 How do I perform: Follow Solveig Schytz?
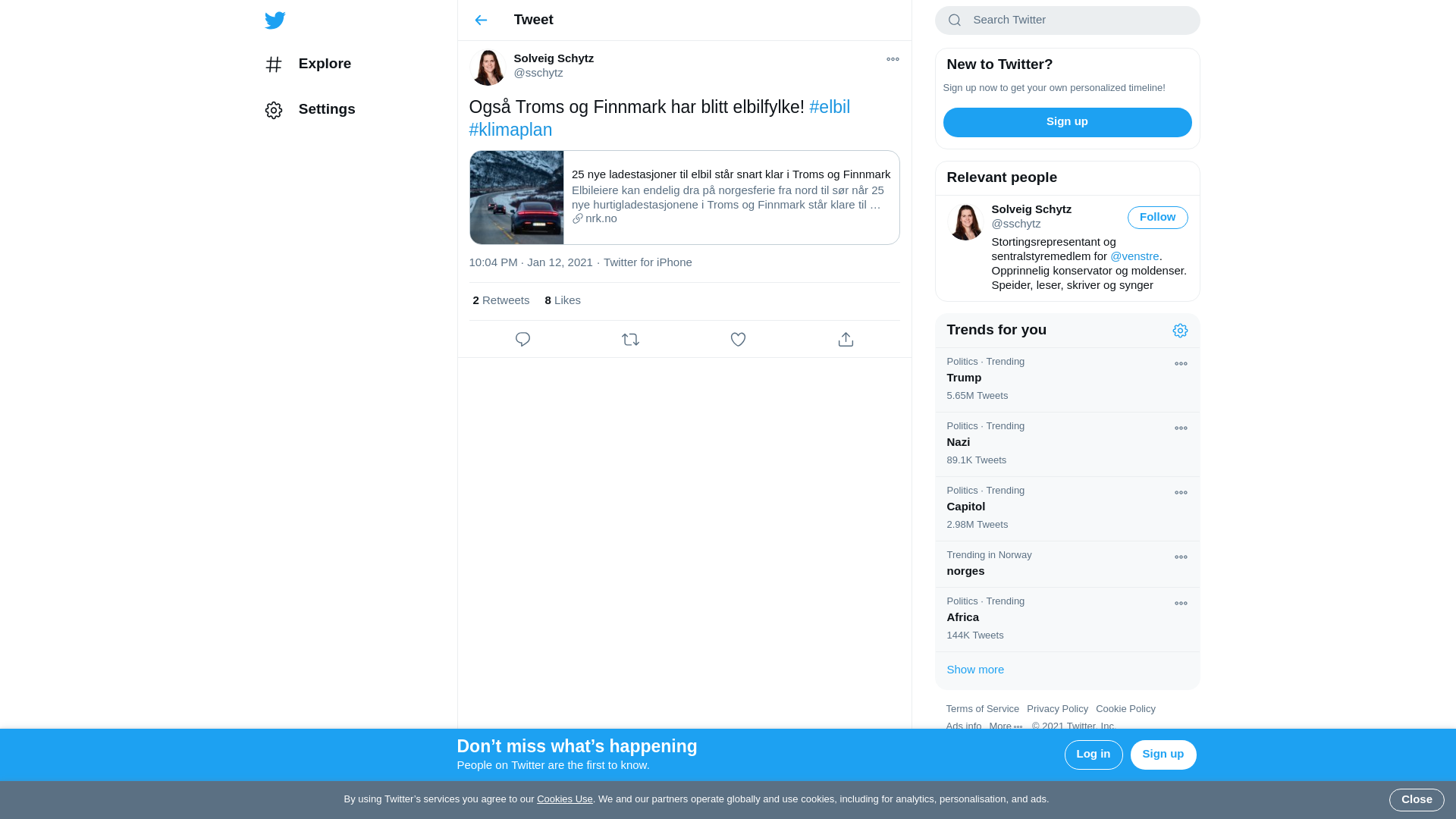tap(1157, 218)
